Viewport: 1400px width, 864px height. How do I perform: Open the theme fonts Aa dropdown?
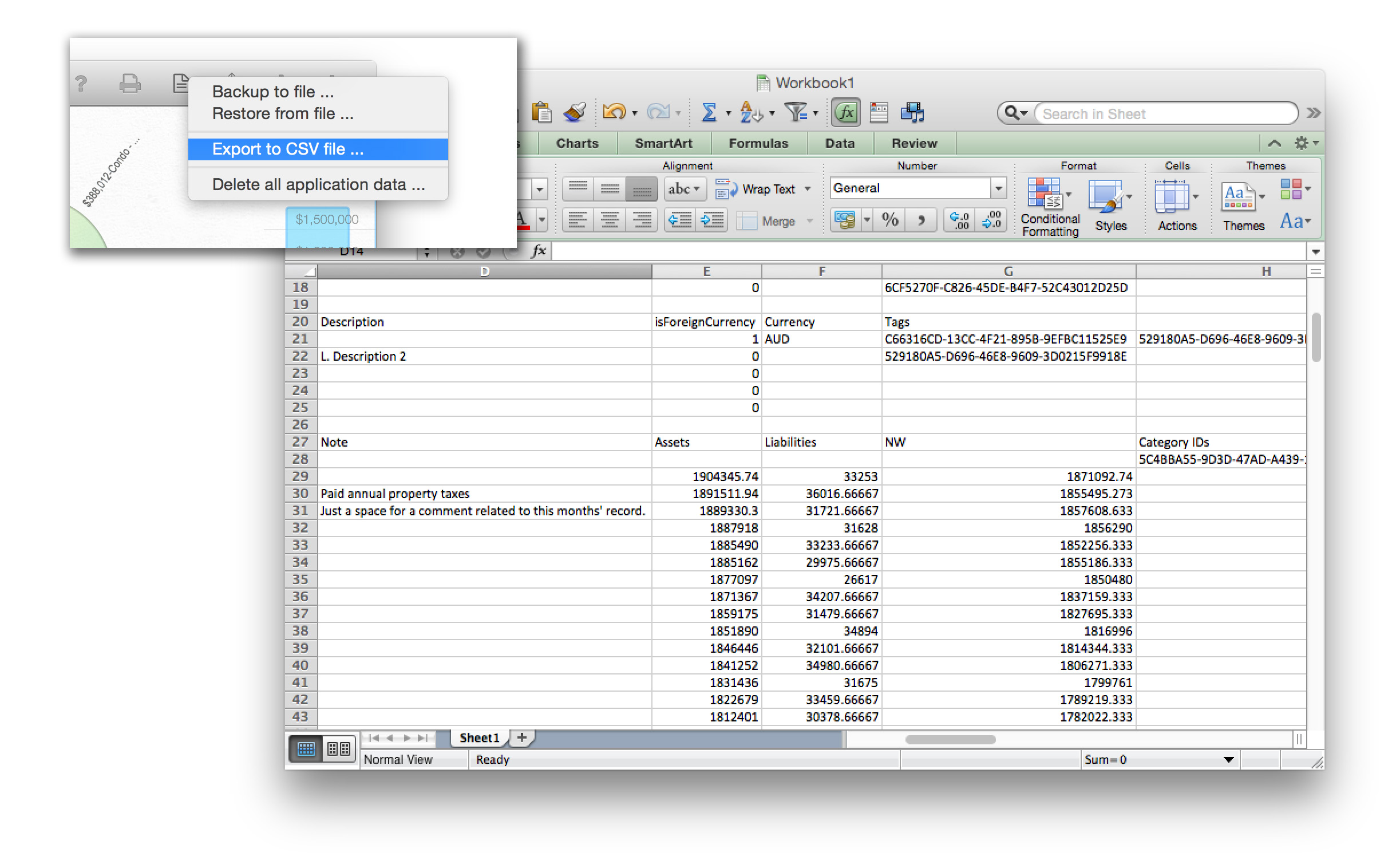coord(1295,221)
